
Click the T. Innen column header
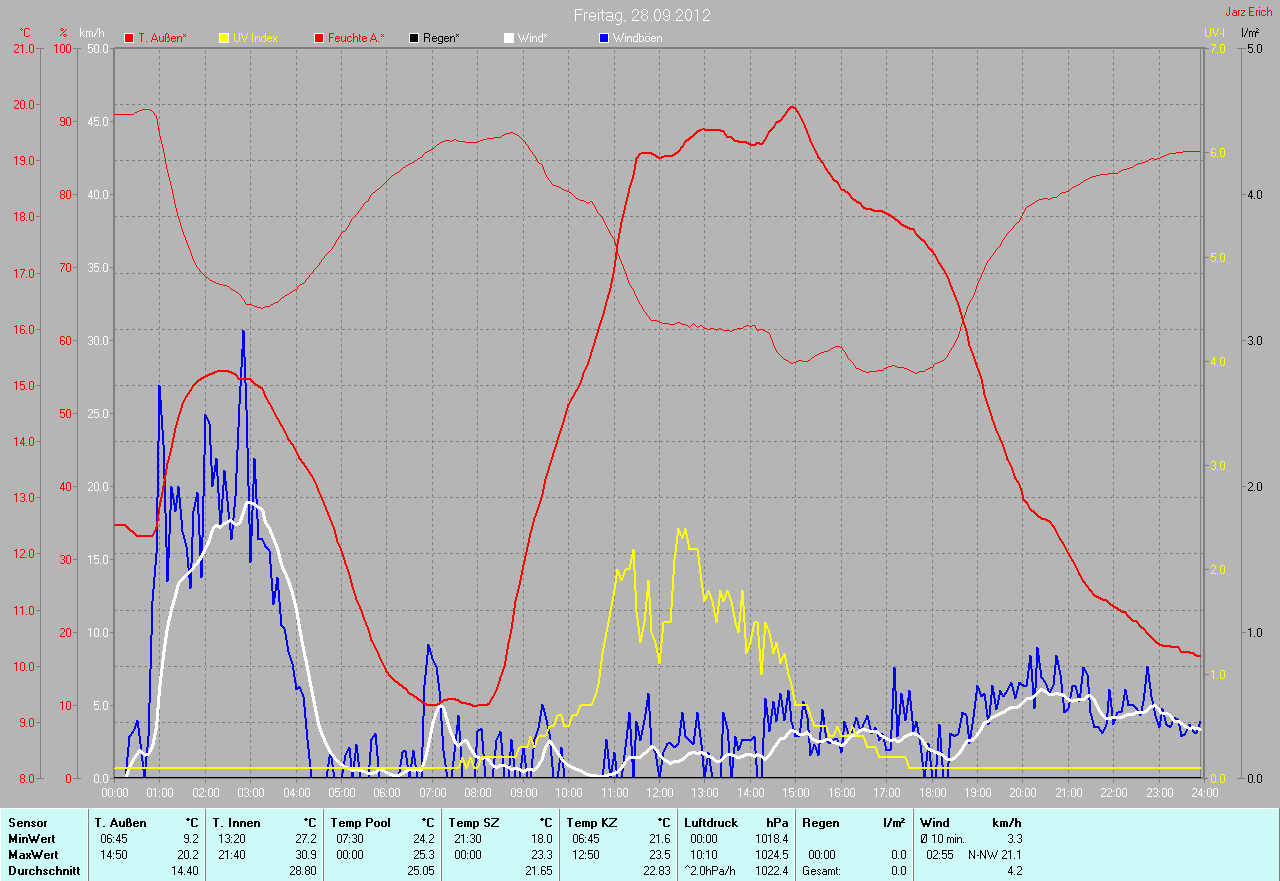tap(236, 823)
